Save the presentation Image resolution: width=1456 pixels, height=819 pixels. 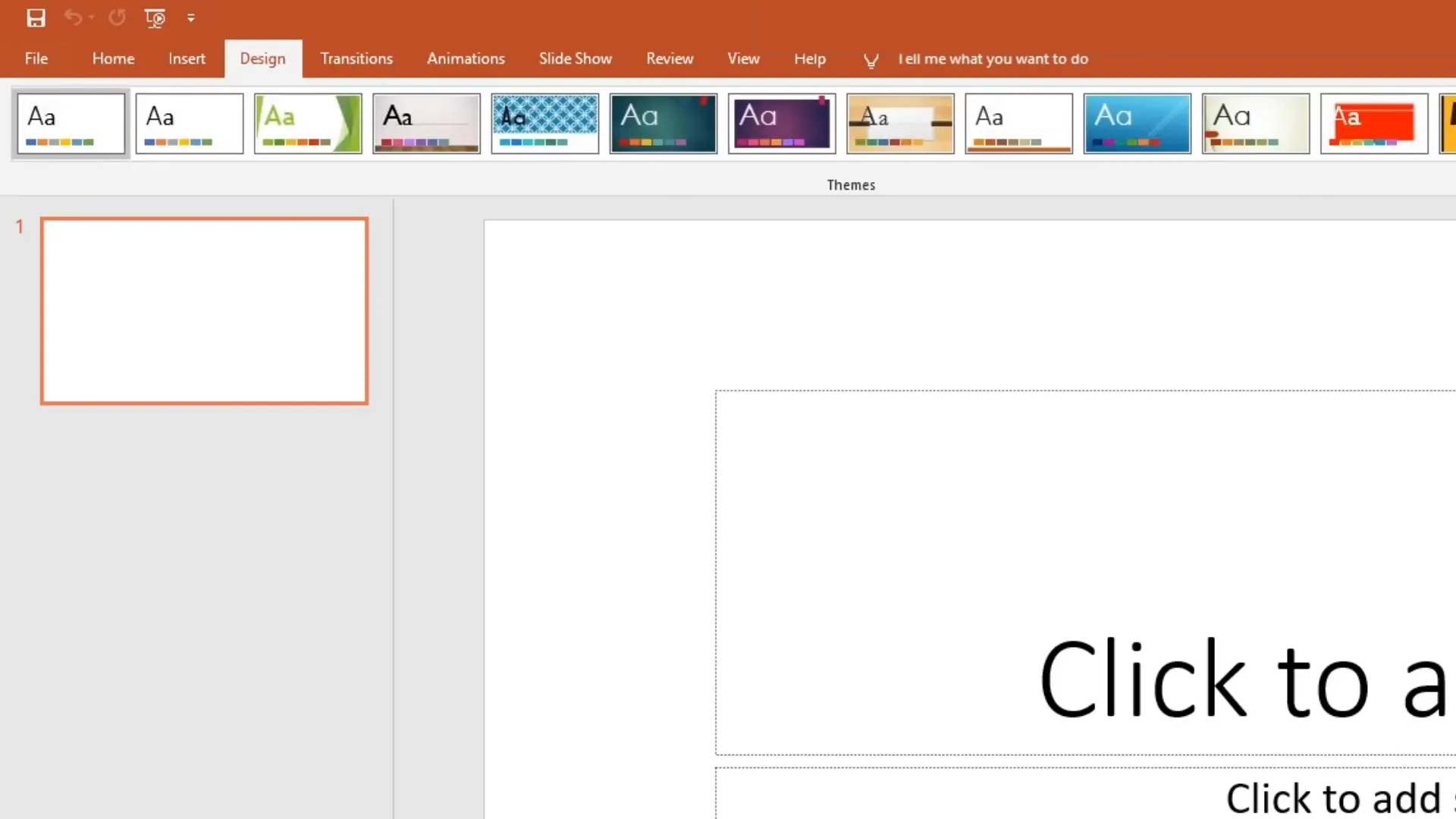point(36,18)
